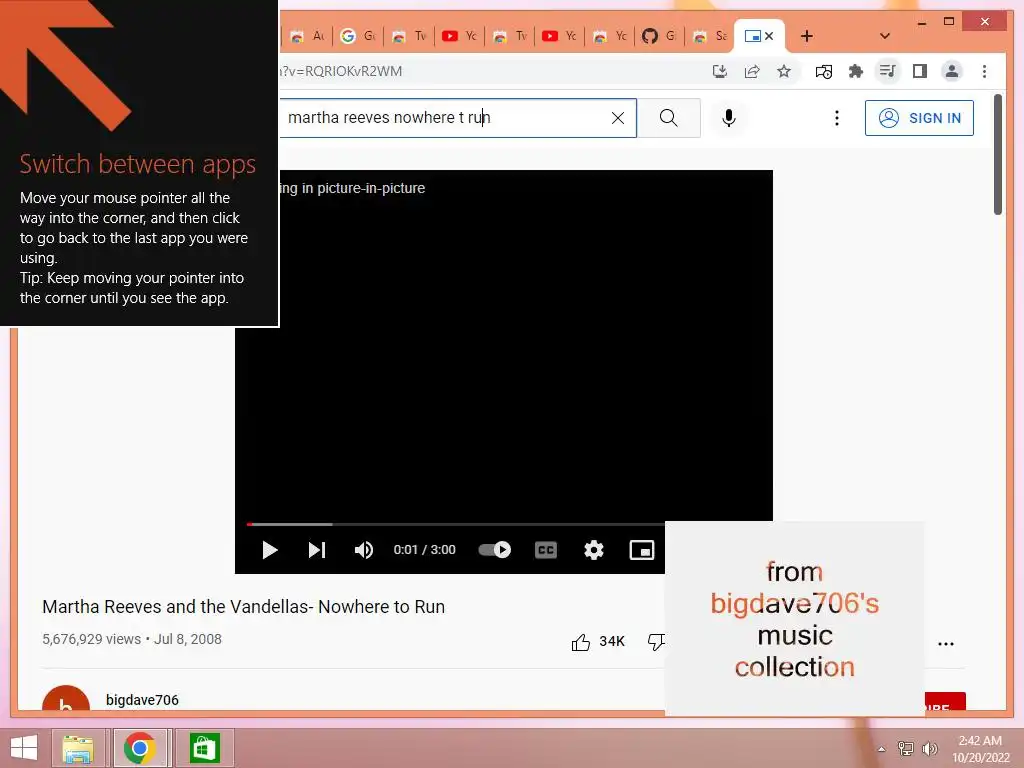This screenshot has height=768, width=1024.
Task: Clear the YouTube search query
Action: (617, 118)
